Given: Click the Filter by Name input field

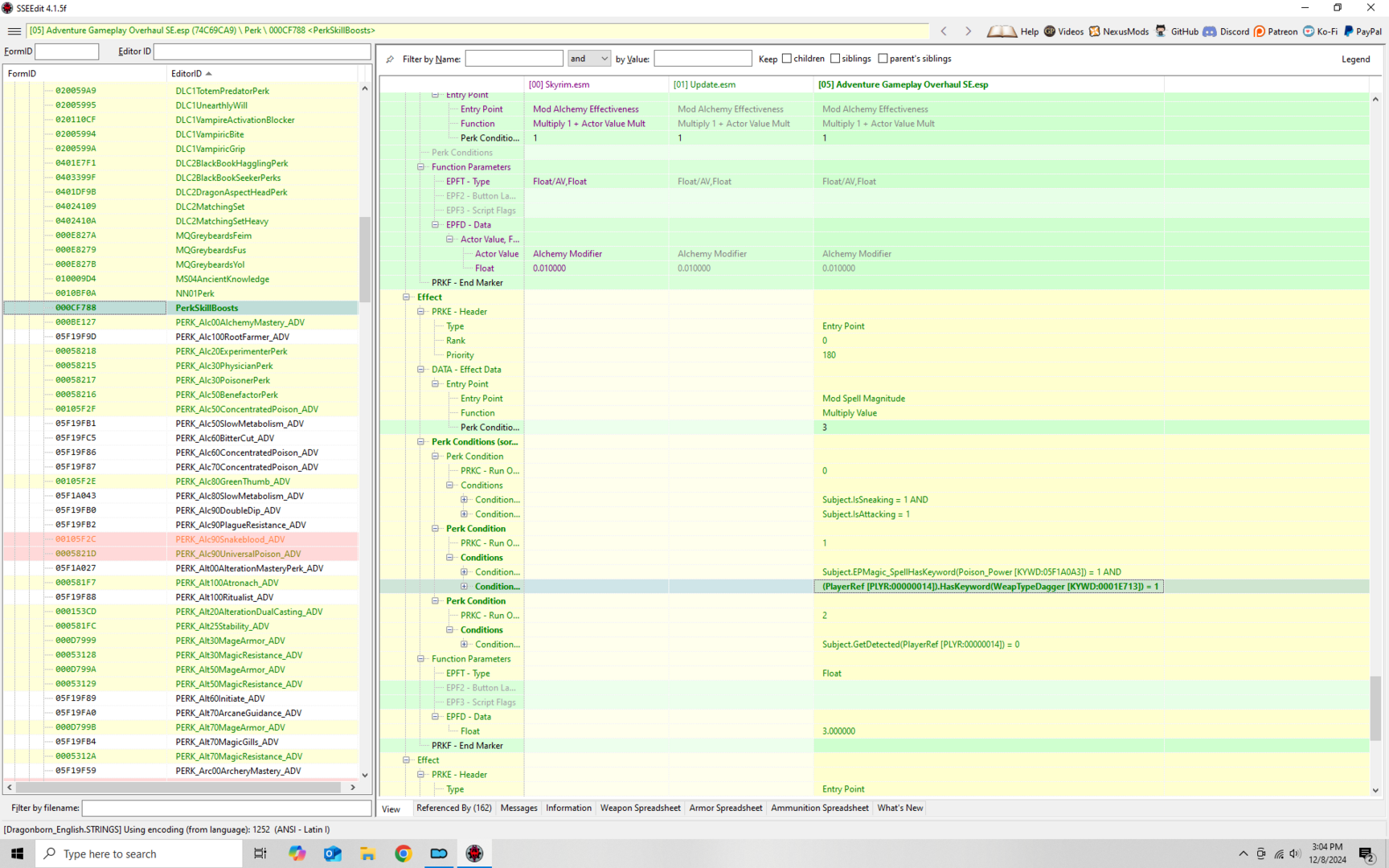Looking at the screenshot, I should [x=514, y=59].
